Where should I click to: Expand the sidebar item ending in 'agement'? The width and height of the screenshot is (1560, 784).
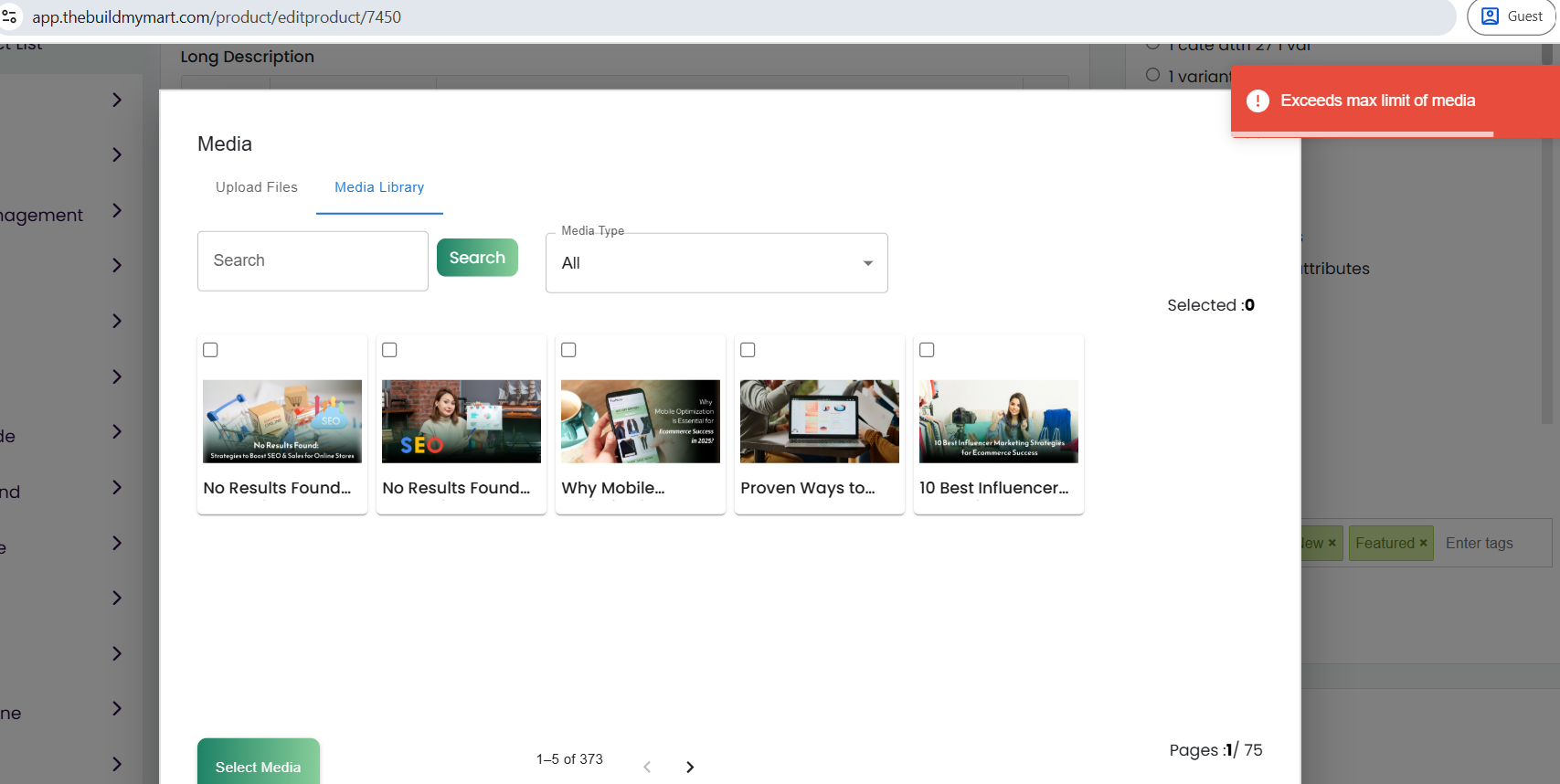117,210
